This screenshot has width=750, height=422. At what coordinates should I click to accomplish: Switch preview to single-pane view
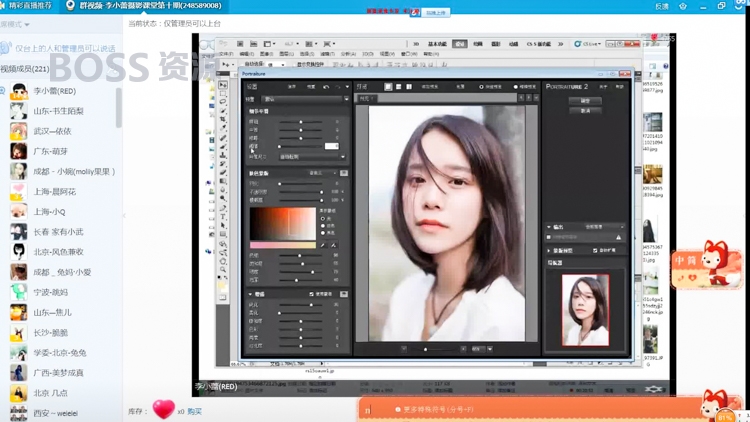point(388,87)
